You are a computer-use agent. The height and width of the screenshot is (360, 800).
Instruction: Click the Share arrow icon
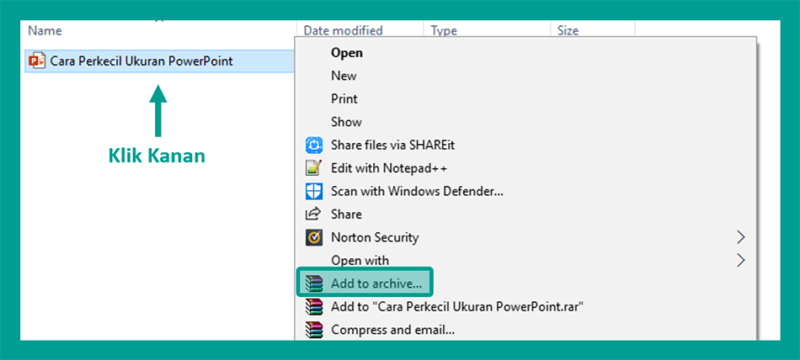point(313,214)
